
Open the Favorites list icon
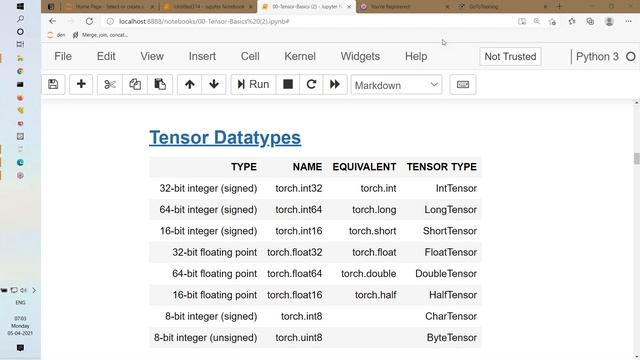tap(572, 21)
